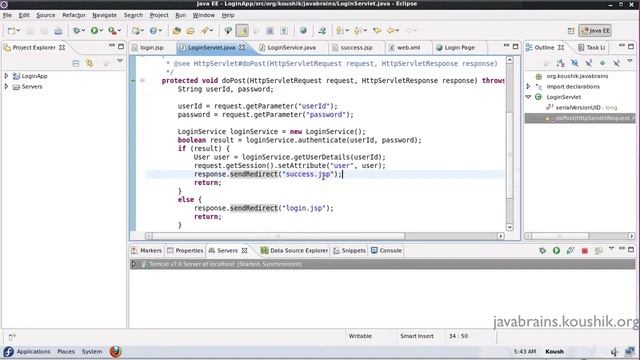Launch Firefox from the system panel
The width and height of the screenshot is (640, 360).
[x=116, y=351]
